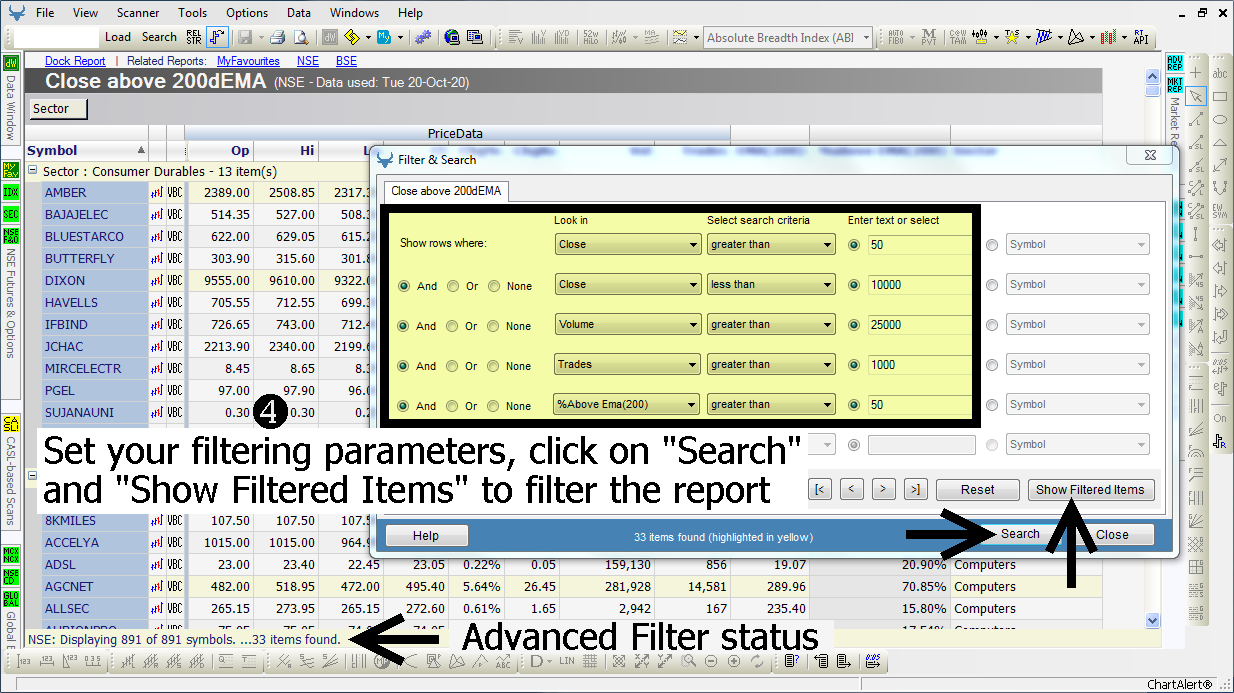The height and width of the screenshot is (693, 1234).
Task: Open the Windows menu
Action: [354, 13]
